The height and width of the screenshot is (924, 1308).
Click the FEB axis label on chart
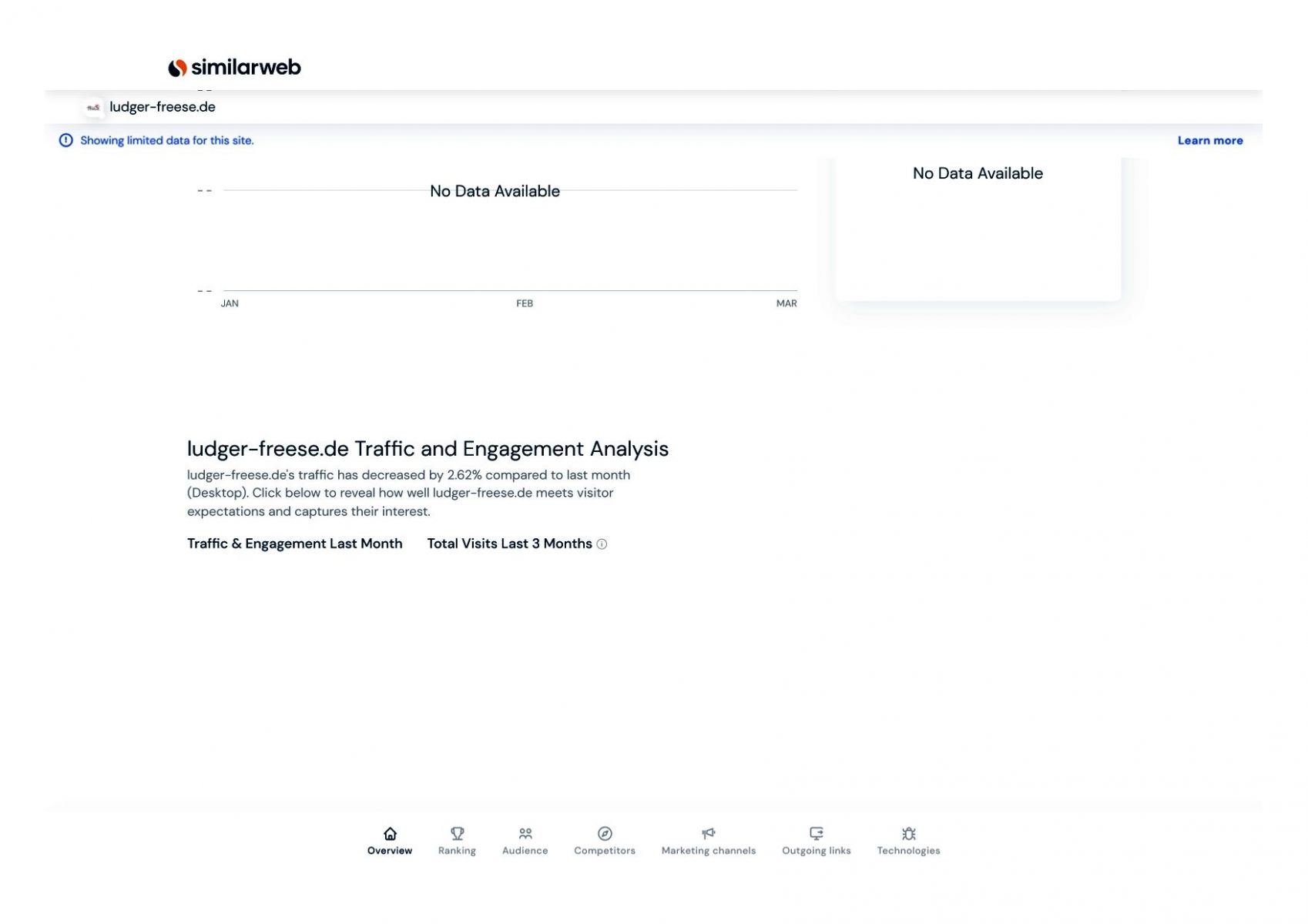click(x=525, y=303)
